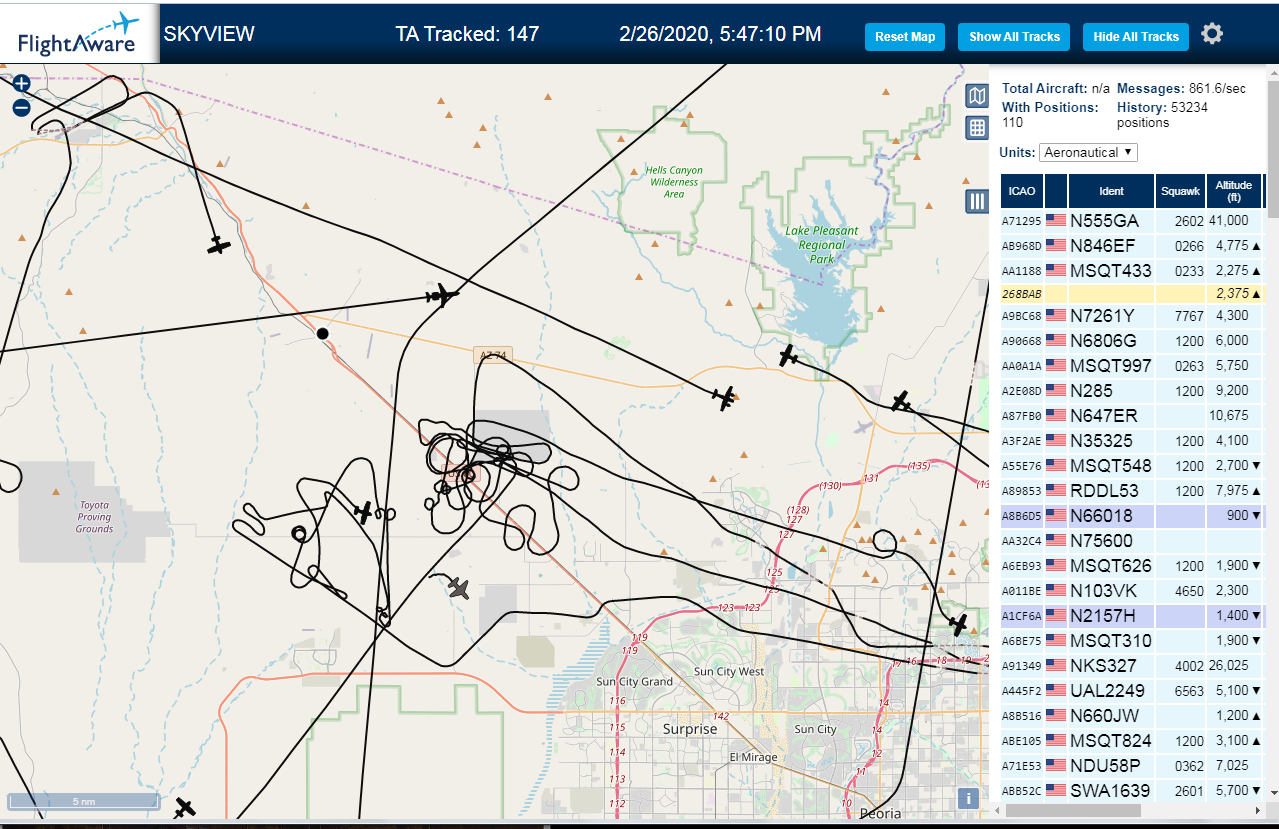Select the N285 aircraft row
Screen dimensions: 1279x829
(x=1132, y=390)
